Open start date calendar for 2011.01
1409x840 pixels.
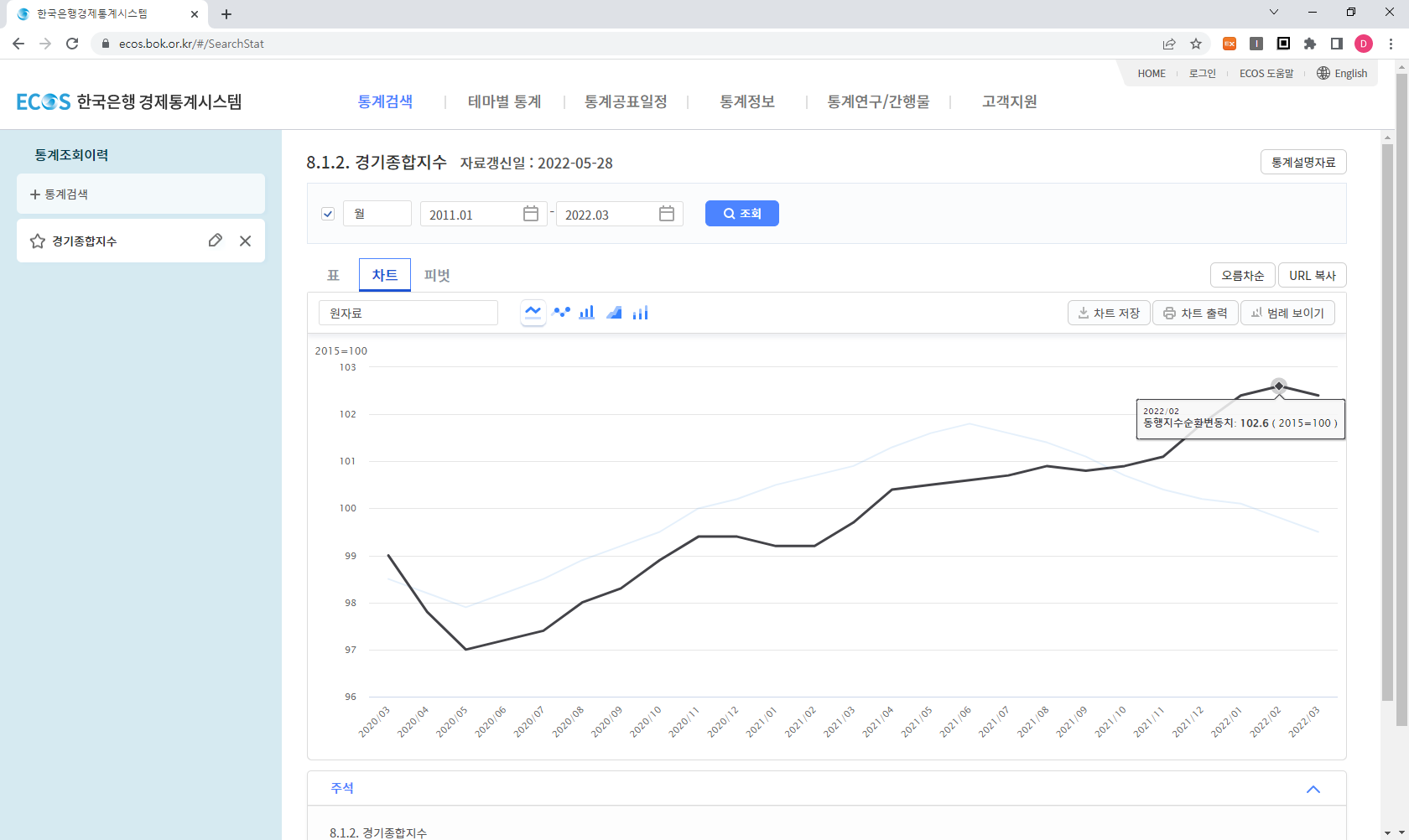click(x=531, y=214)
